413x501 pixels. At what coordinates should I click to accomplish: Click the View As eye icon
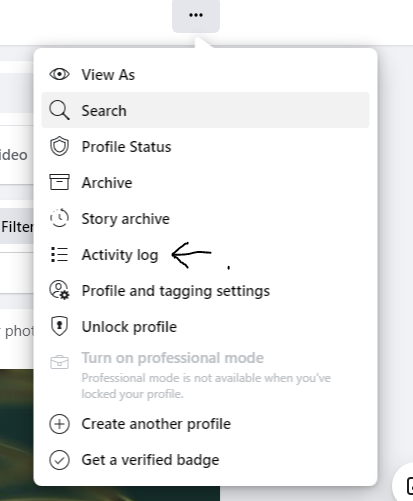[59, 74]
